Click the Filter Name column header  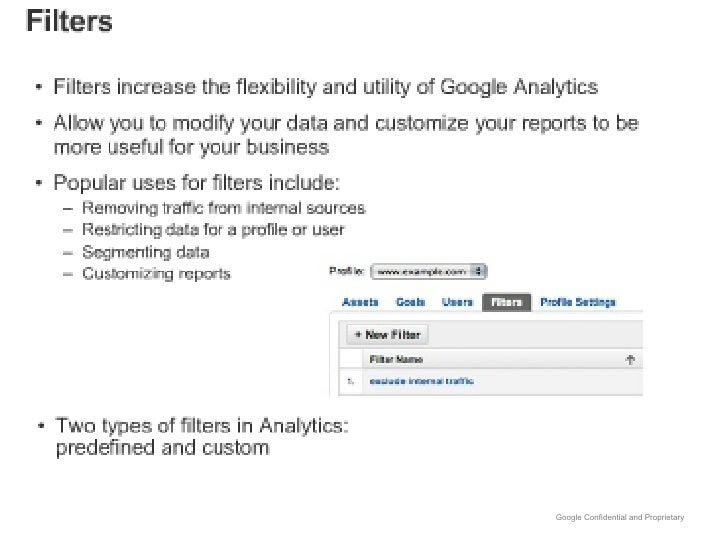[396, 359]
